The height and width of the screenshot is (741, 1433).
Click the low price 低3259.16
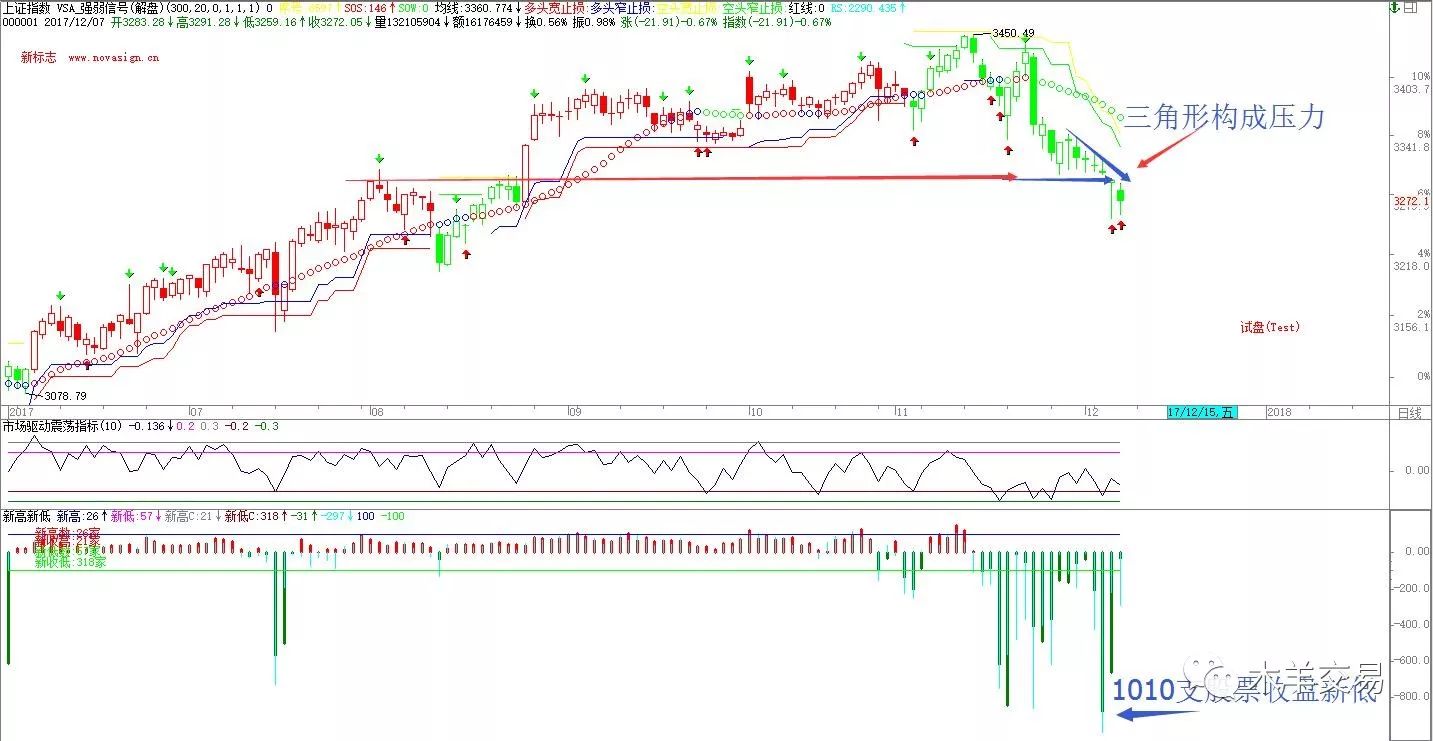pos(271,21)
